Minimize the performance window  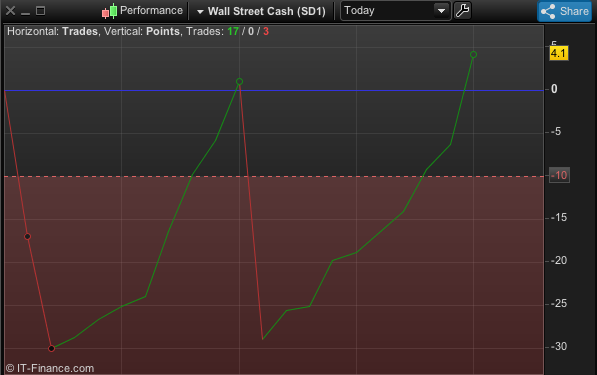click(x=26, y=14)
